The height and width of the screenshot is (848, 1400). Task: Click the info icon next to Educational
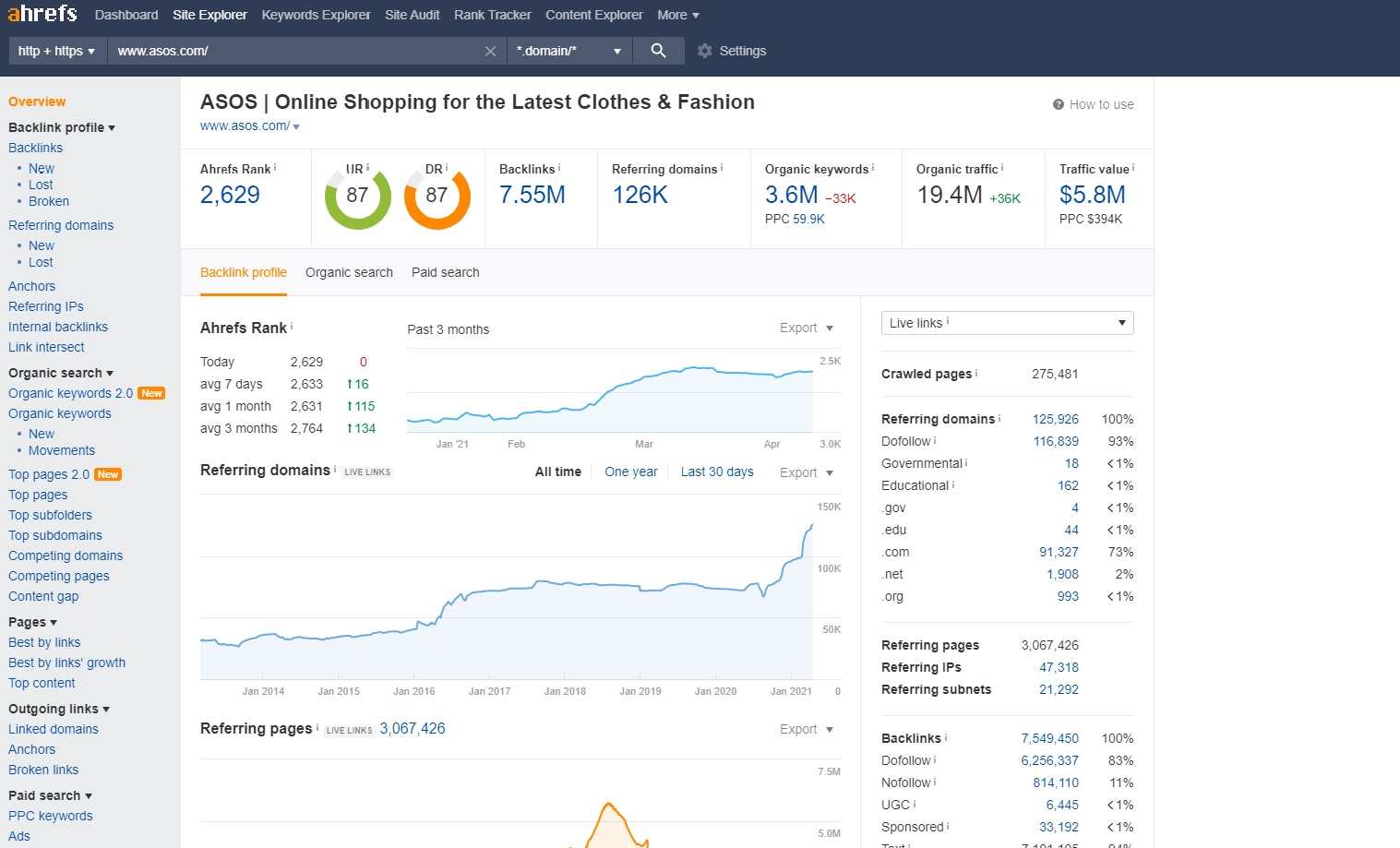(x=953, y=484)
